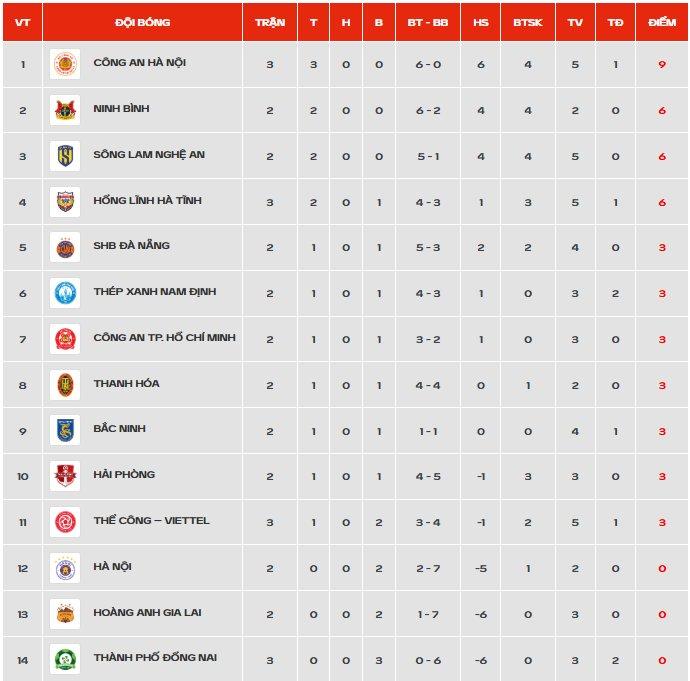Select the Thép Xanh Nam Định logo
The width and height of the screenshot is (690, 681).
[65, 293]
